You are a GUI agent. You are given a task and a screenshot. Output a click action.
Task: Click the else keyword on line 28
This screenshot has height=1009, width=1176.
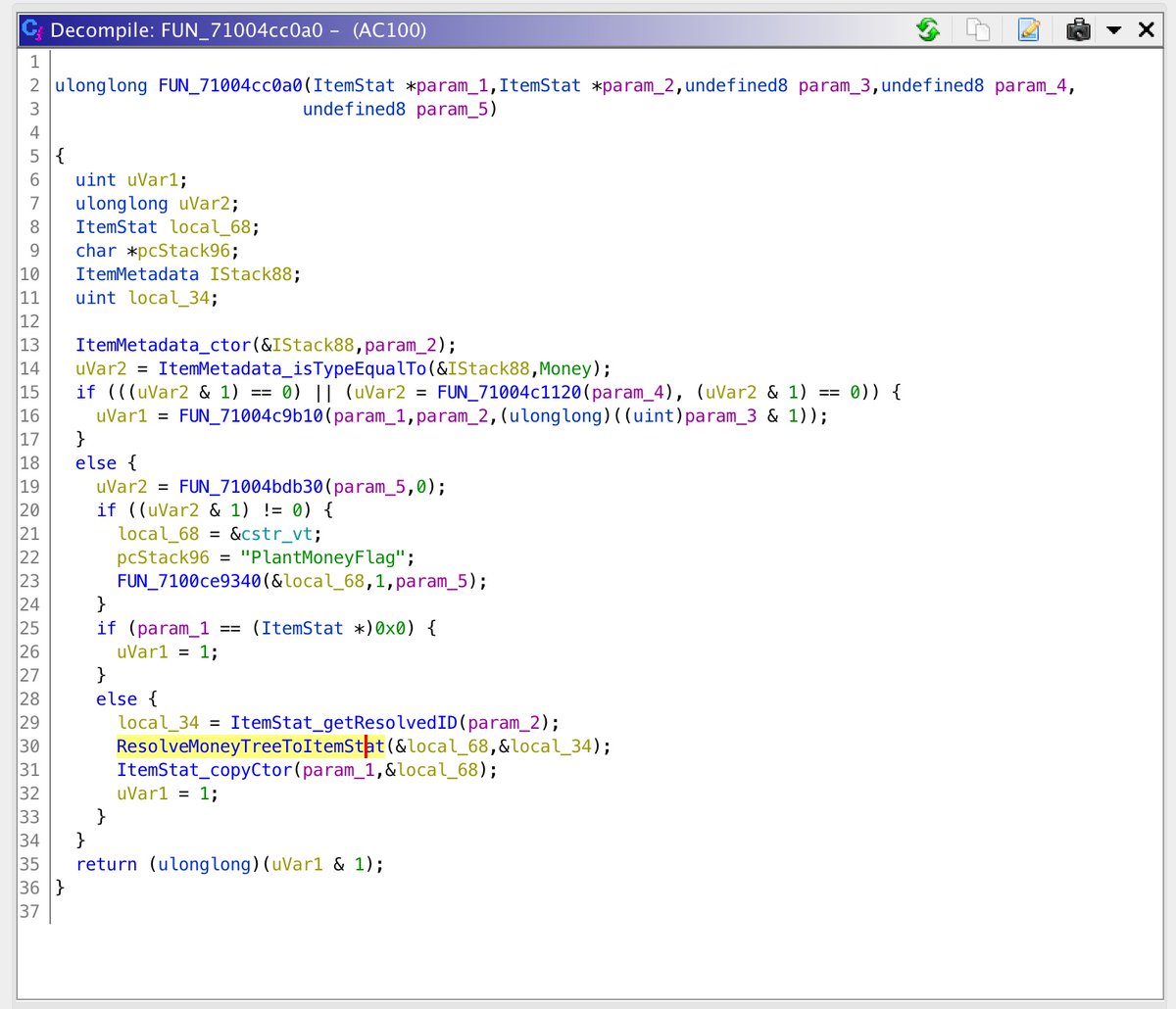117,698
